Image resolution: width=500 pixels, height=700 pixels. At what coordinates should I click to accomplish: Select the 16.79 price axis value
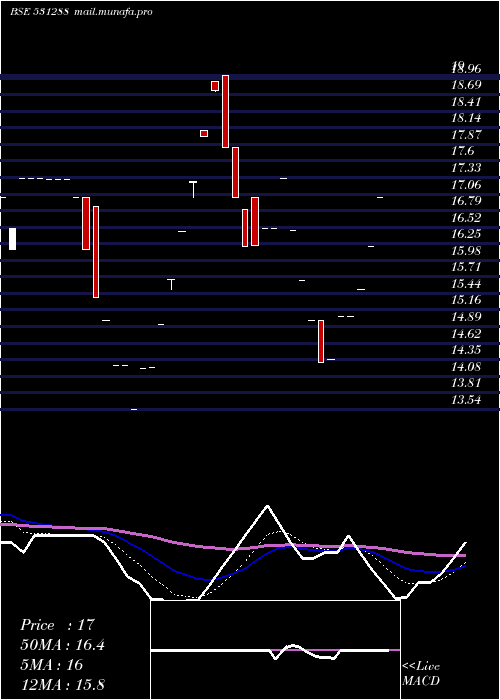467,201
